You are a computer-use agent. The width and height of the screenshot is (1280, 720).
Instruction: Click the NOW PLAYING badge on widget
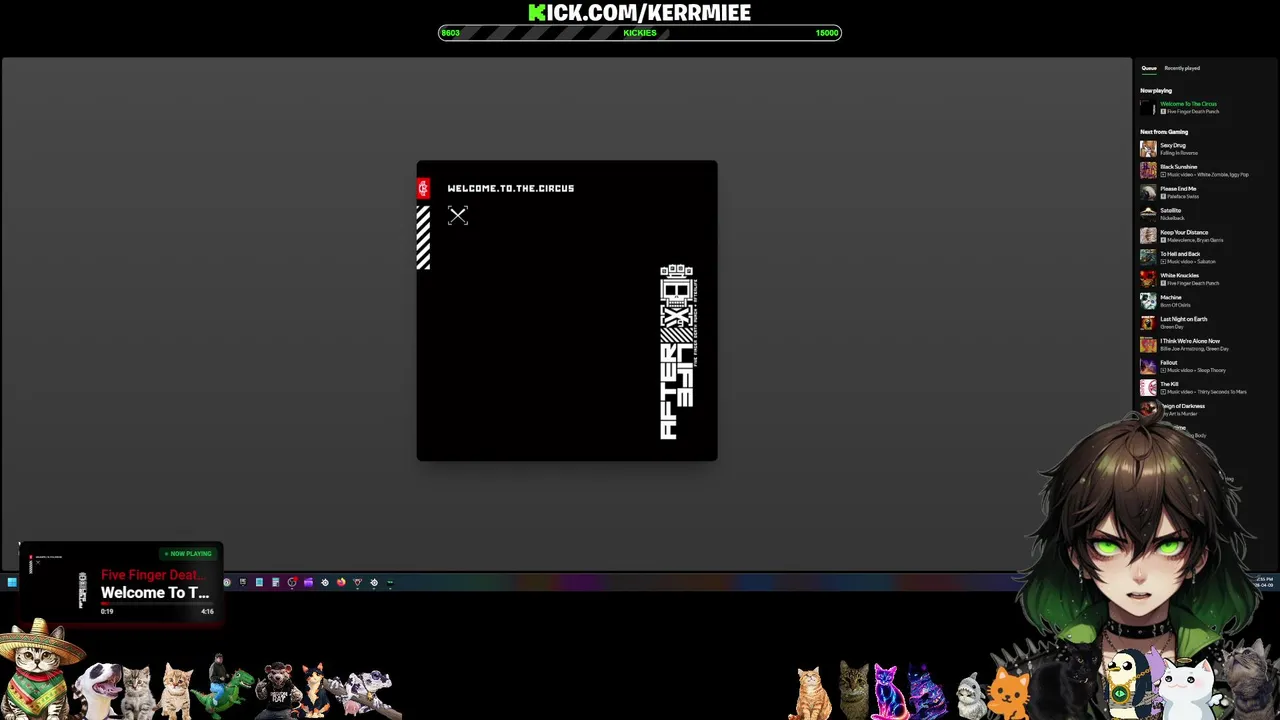coord(188,553)
